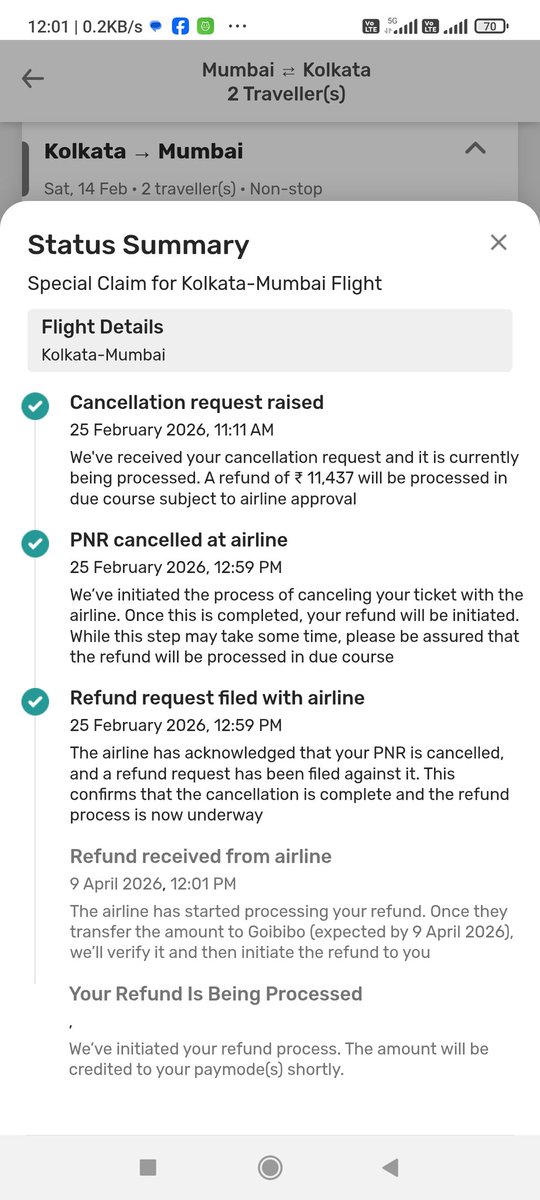
Task: Close the Status Summary sheet
Action: point(498,242)
